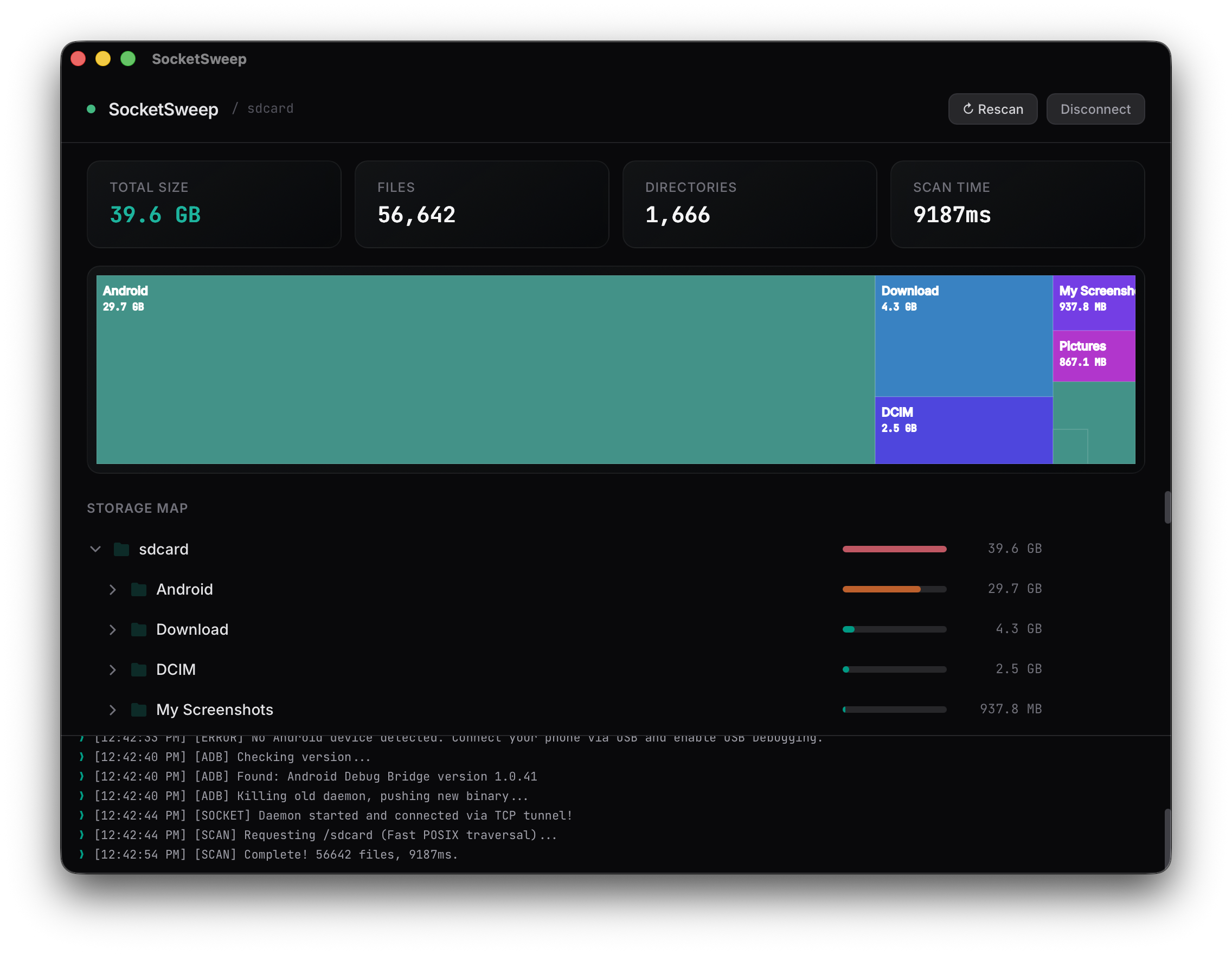Image resolution: width=1232 pixels, height=954 pixels.
Task: Expand the My Screenshots folder chevron
Action: pos(112,710)
